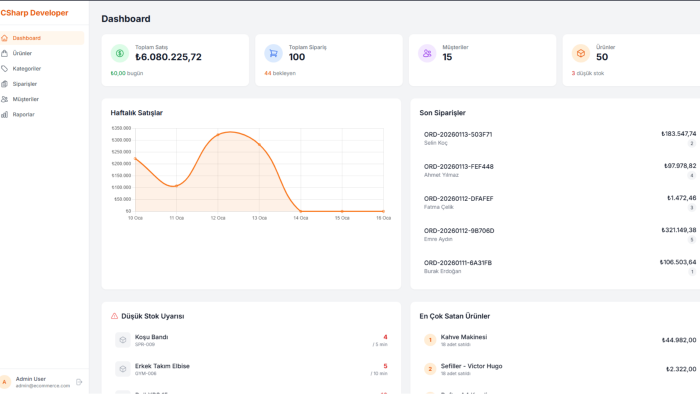The width and height of the screenshot is (700, 394).
Task: Click the Koşu Bandı product name
Action: [x=151, y=337]
